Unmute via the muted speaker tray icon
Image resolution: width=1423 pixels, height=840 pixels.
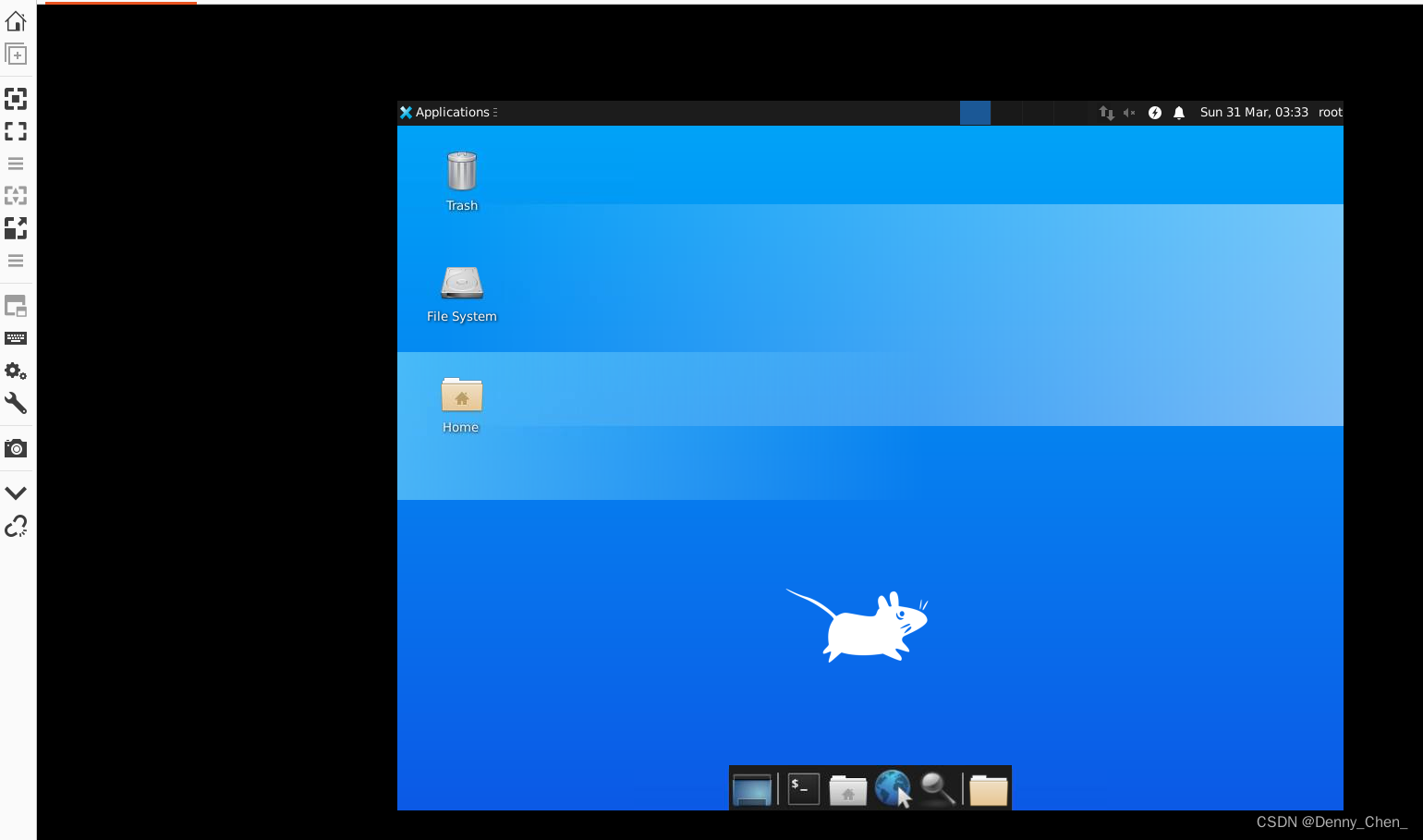[x=1129, y=113]
